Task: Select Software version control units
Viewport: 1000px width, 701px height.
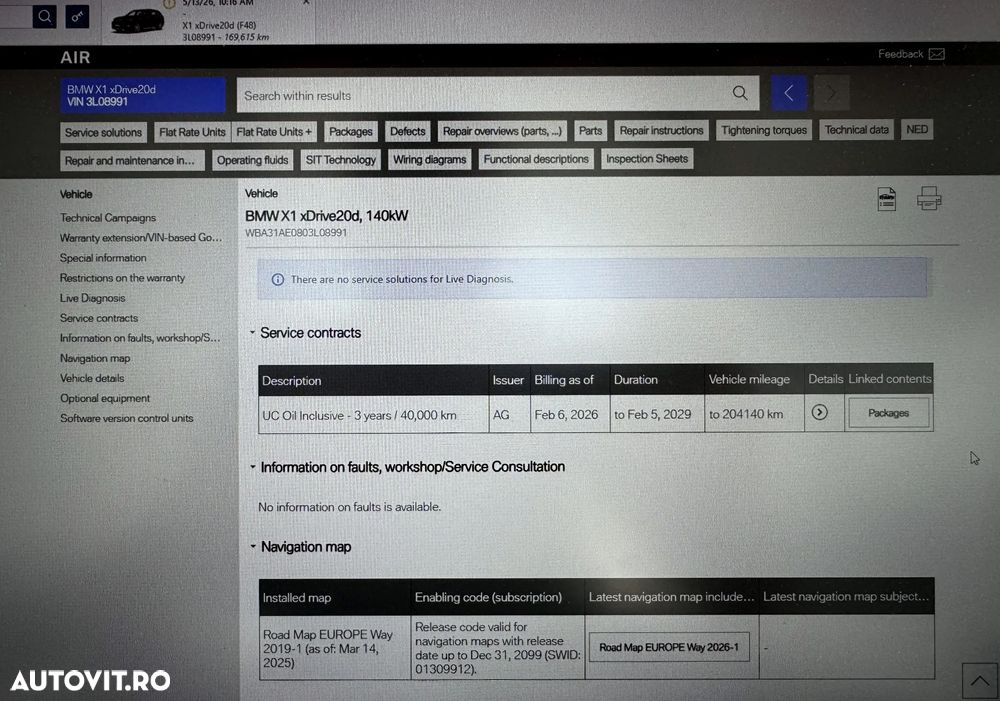Action: click(126, 418)
